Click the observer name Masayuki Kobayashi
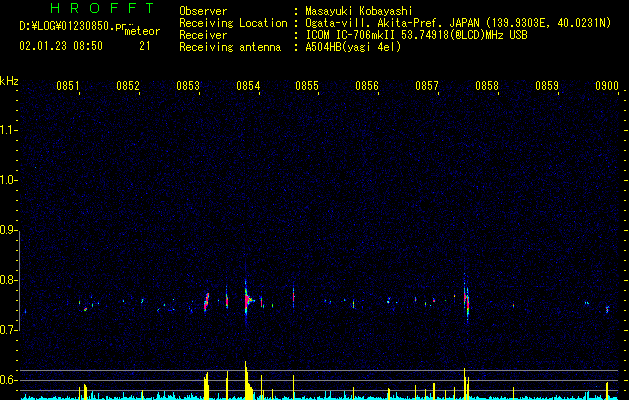 coord(359,11)
